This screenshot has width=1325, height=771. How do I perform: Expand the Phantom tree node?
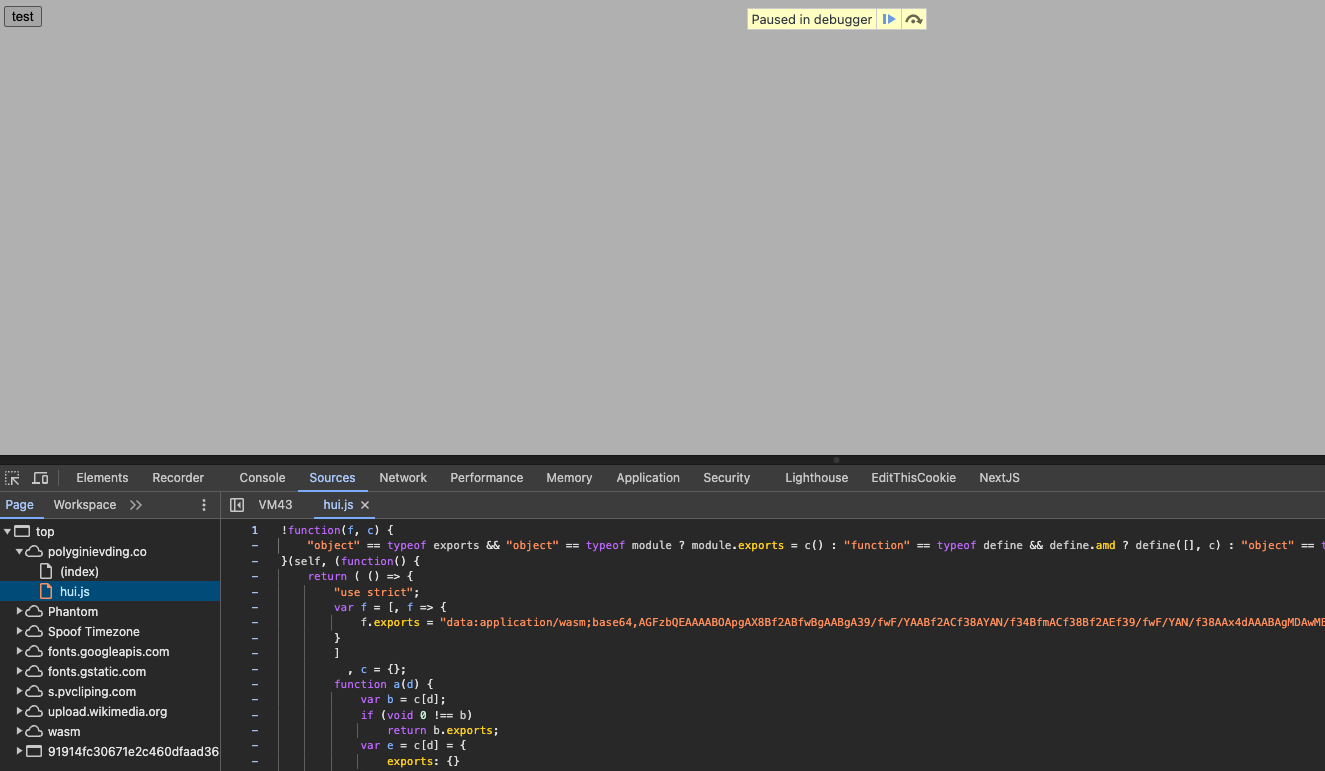[x=19, y=611]
